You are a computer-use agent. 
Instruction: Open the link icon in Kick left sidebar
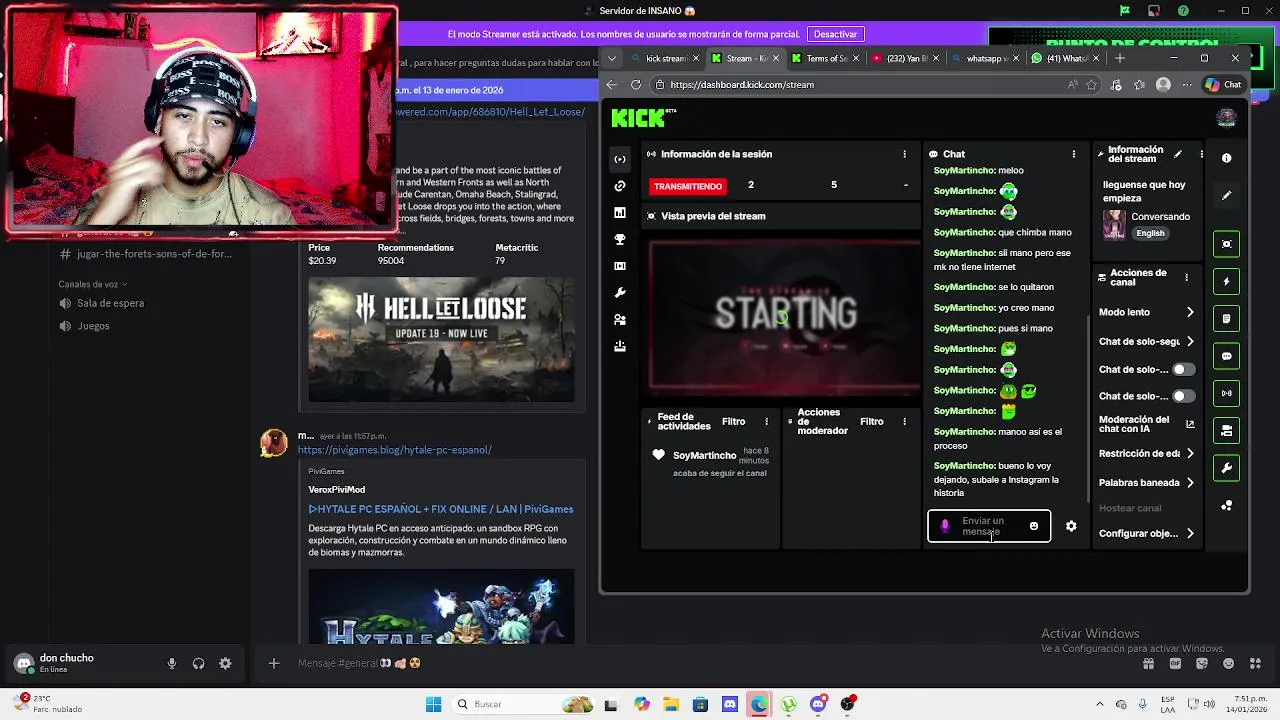coord(620,186)
